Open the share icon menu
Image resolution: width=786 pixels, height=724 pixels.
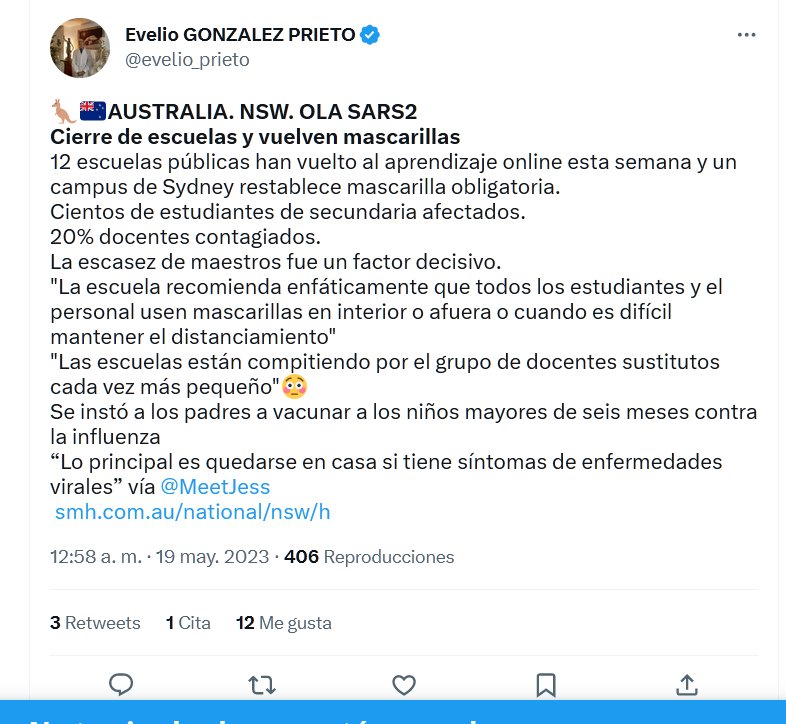click(x=687, y=685)
